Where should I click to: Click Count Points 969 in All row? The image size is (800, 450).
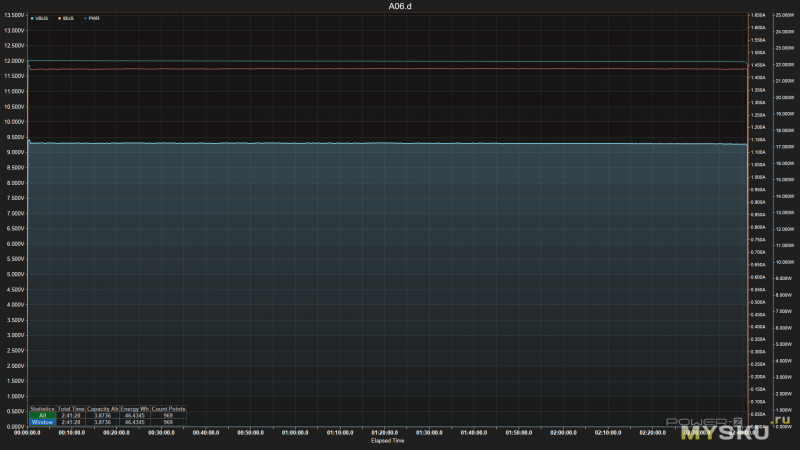(168, 415)
